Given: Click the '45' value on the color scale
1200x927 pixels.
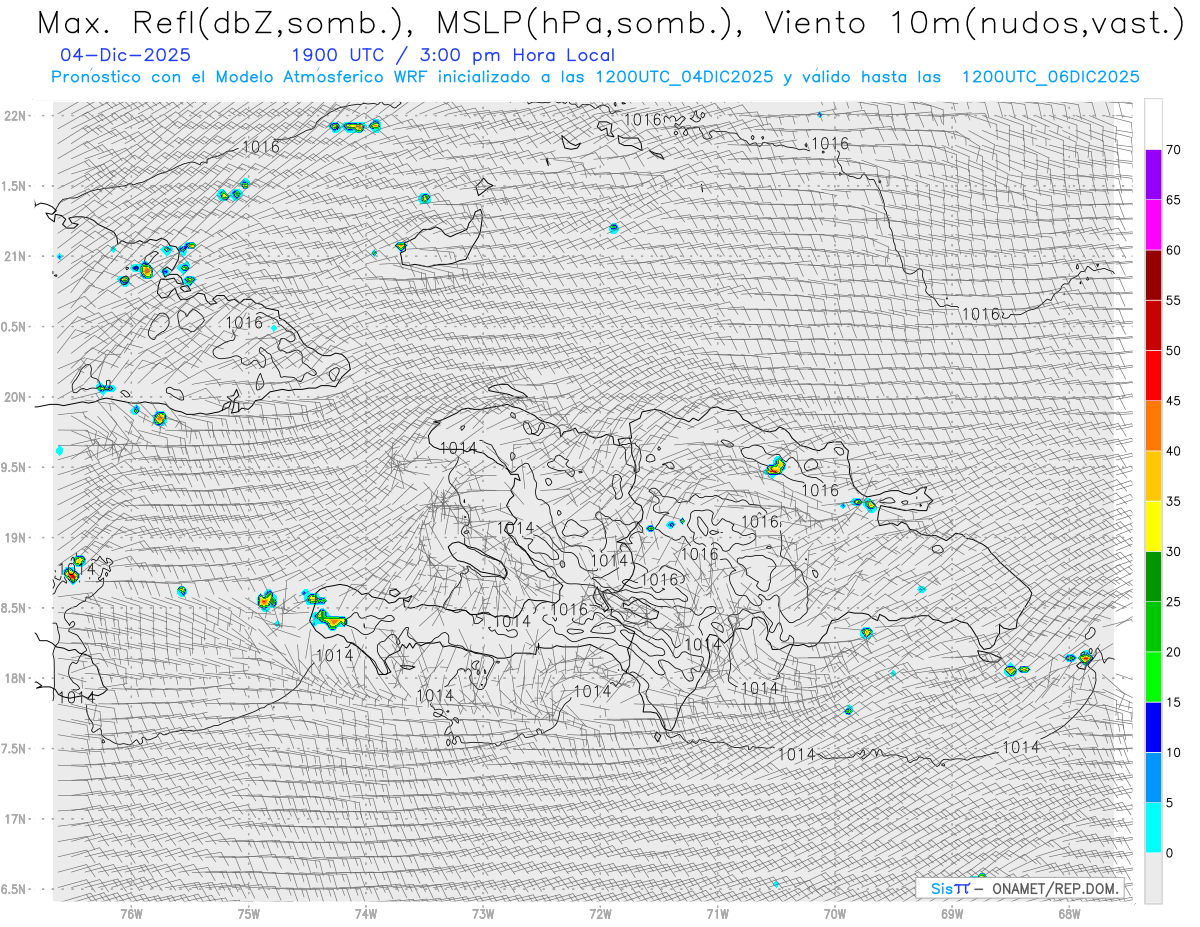Looking at the screenshot, I should coord(1173,401).
